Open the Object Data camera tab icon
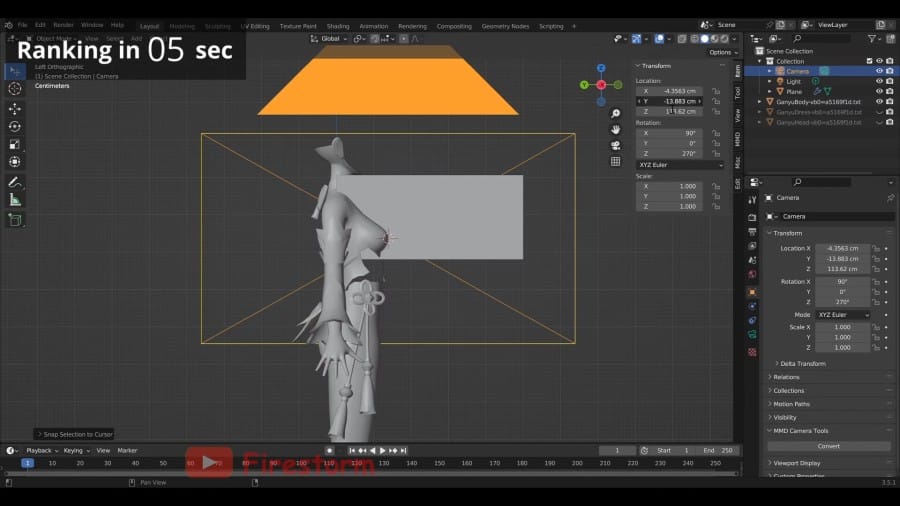The width and height of the screenshot is (900, 506). click(752, 335)
